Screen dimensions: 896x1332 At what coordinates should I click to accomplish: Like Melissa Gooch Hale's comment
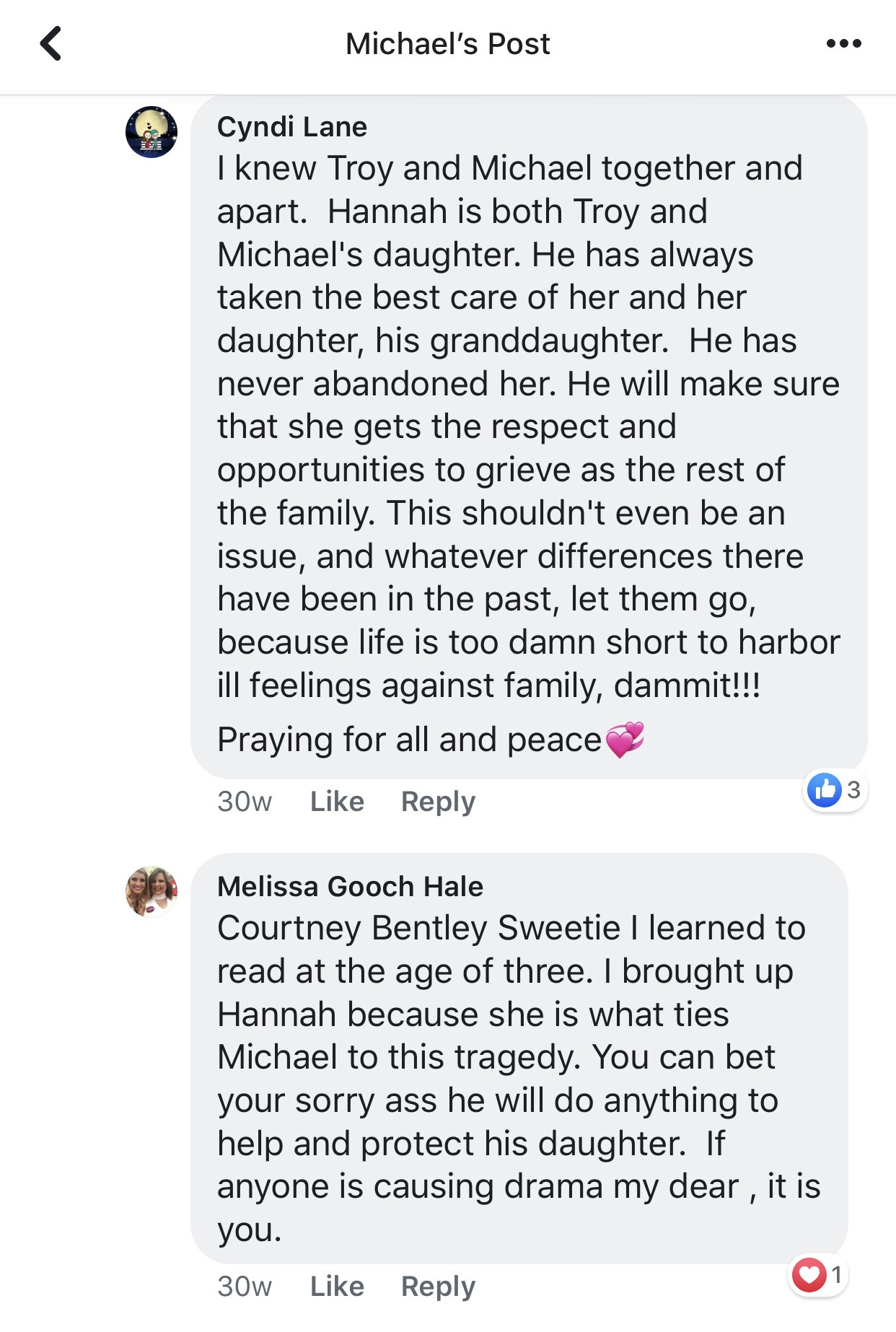coord(337,1287)
